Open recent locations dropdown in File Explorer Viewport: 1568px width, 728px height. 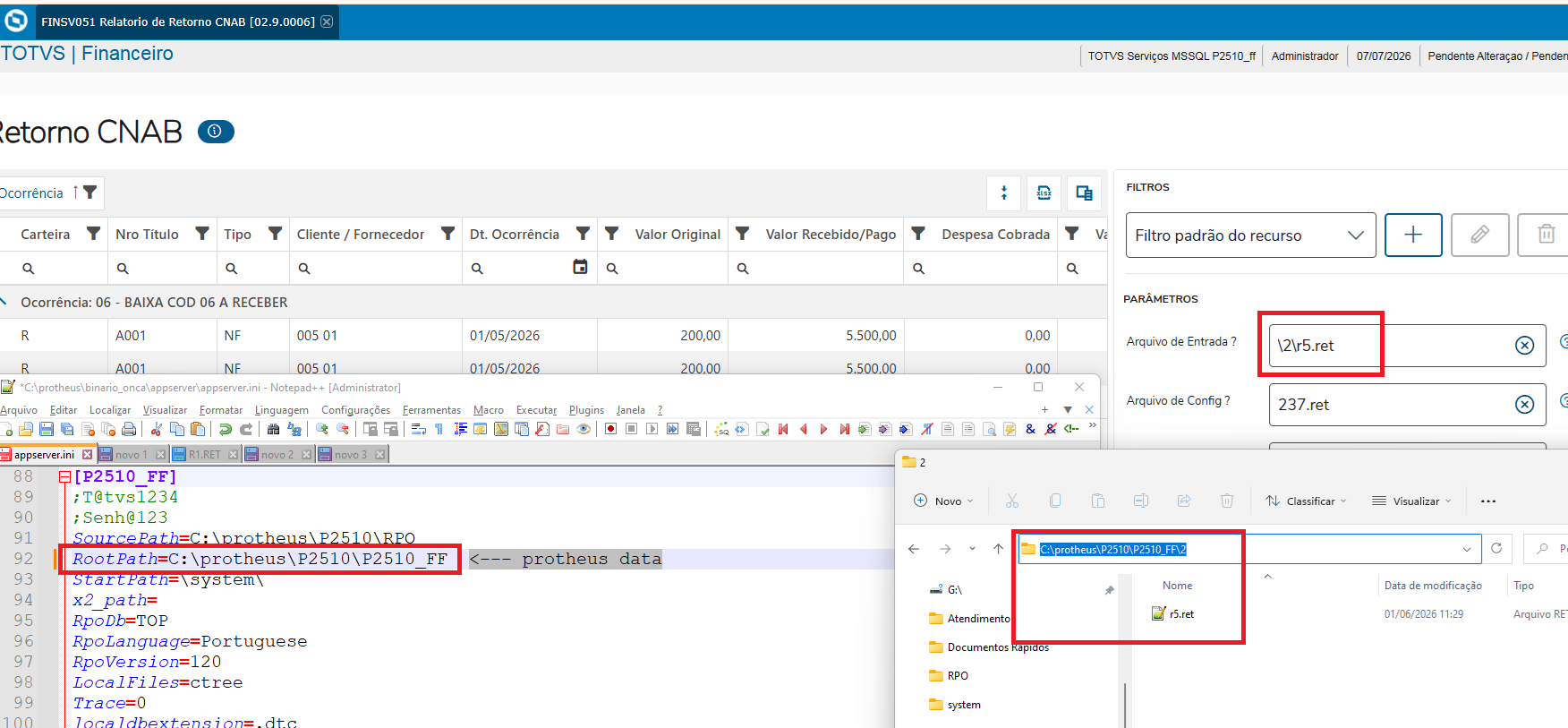pyautogui.click(x=972, y=549)
